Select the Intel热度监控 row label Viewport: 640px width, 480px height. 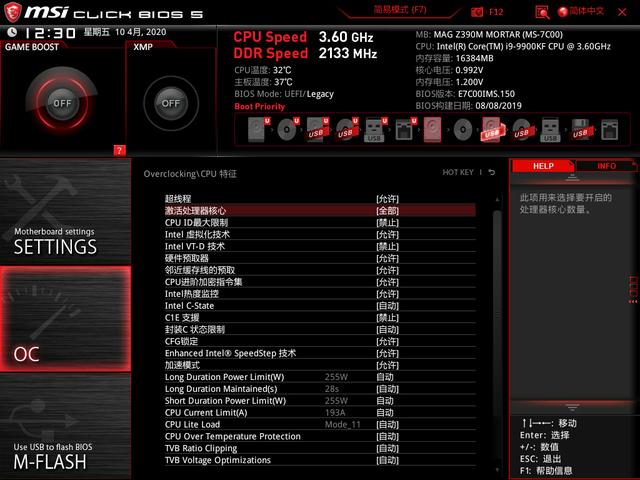tap(191, 293)
